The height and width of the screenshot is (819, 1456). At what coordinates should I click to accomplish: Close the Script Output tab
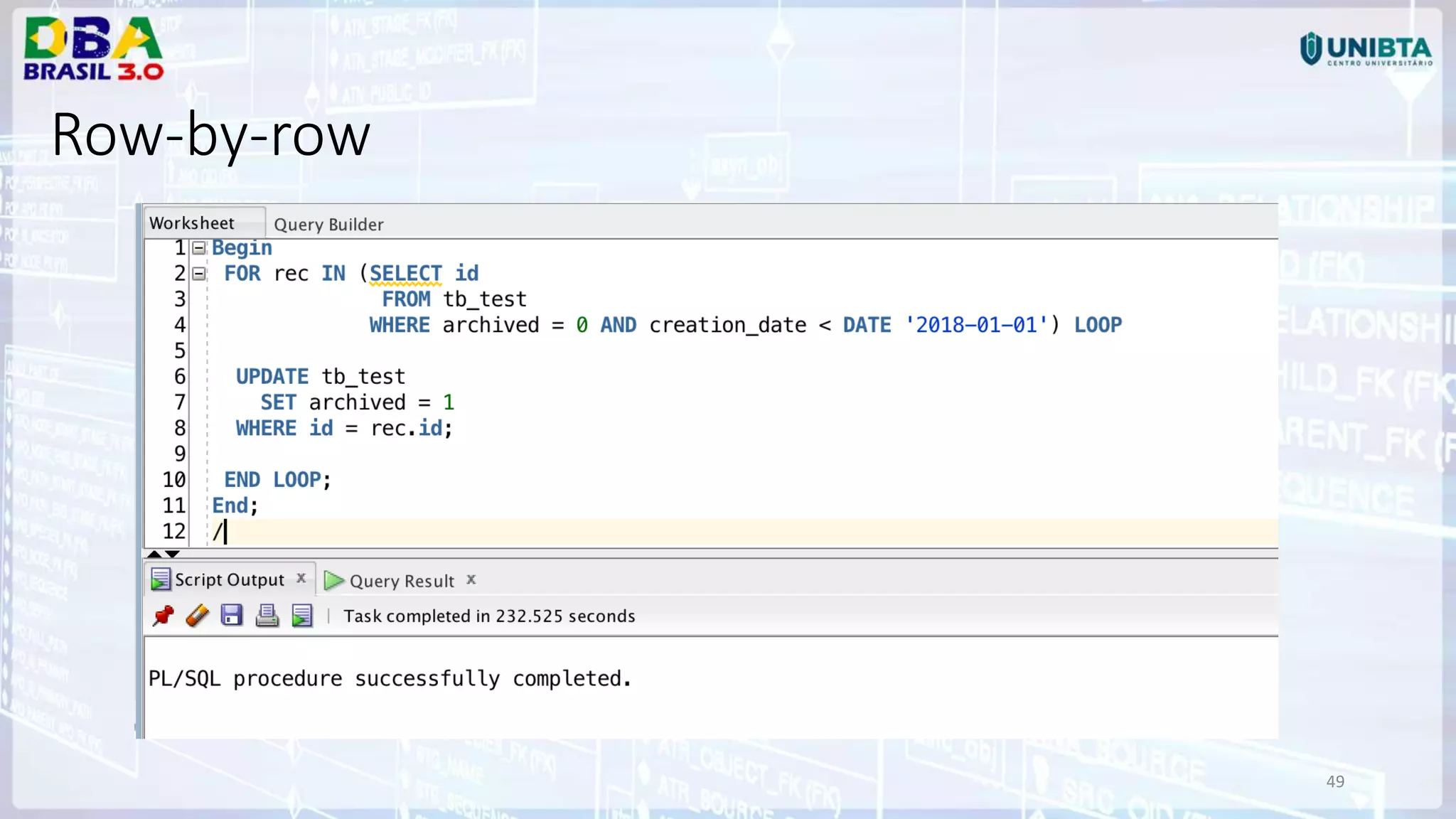[301, 578]
